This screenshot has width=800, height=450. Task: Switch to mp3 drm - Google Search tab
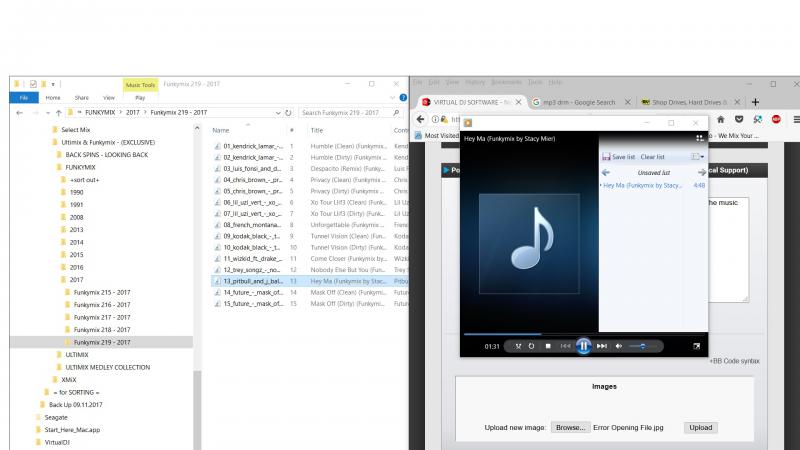579,102
